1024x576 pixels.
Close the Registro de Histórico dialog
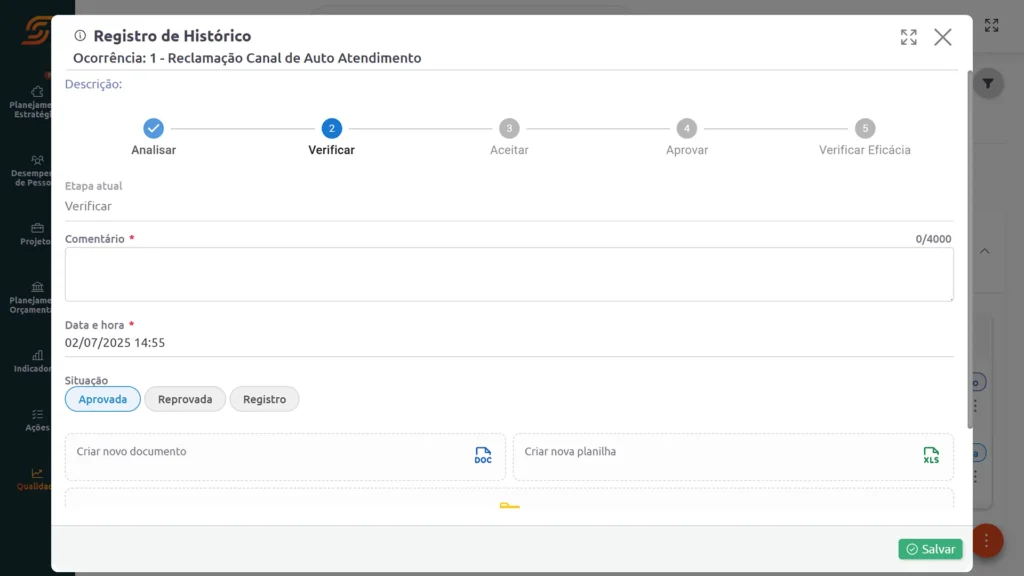[x=942, y=37]
